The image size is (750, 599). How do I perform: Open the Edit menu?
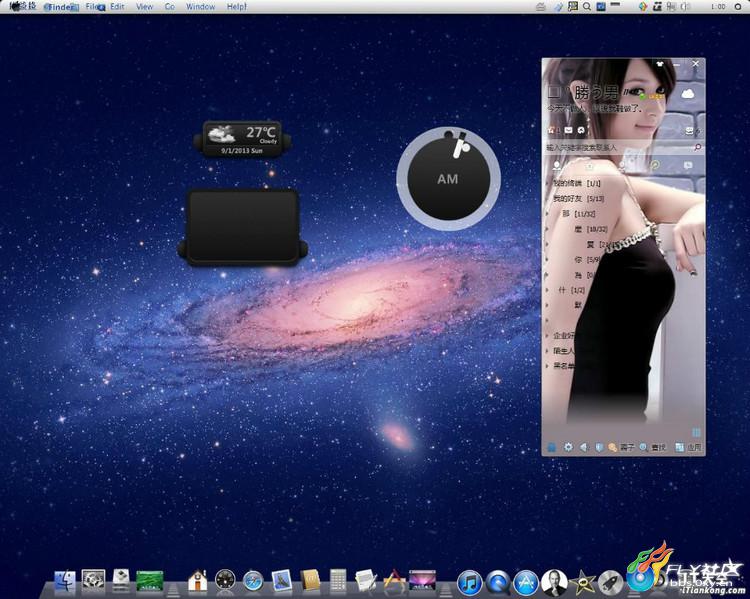tap(117, 7)
